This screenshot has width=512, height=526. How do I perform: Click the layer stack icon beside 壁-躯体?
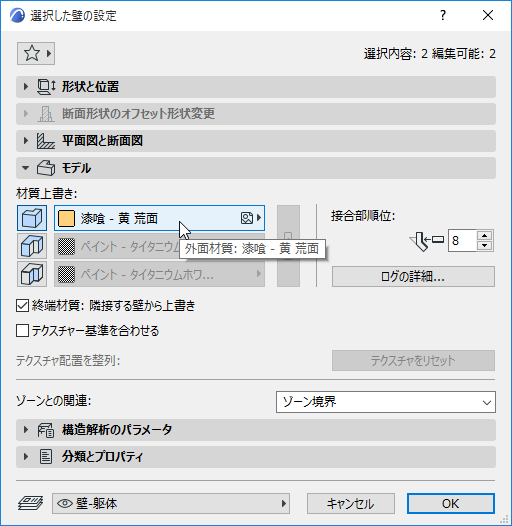(x=31, y=503)
